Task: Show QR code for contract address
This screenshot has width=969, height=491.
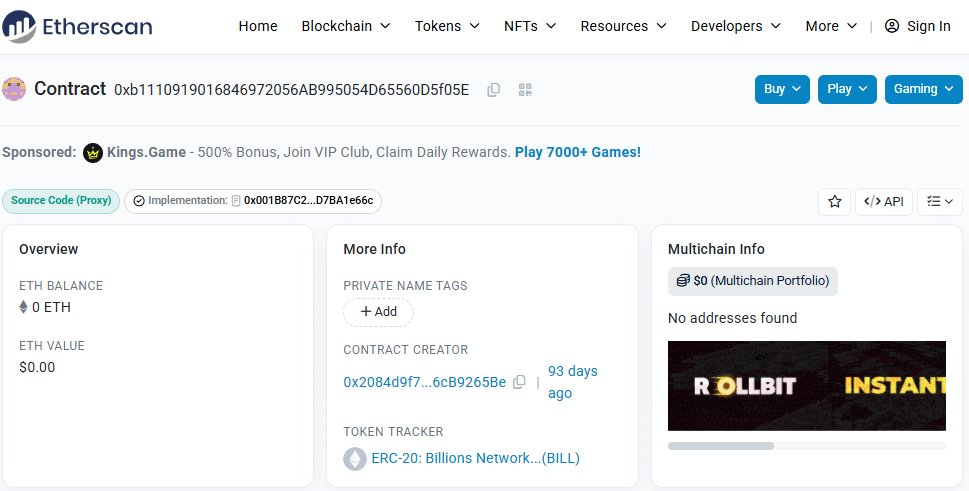Action: coord(525,90)
